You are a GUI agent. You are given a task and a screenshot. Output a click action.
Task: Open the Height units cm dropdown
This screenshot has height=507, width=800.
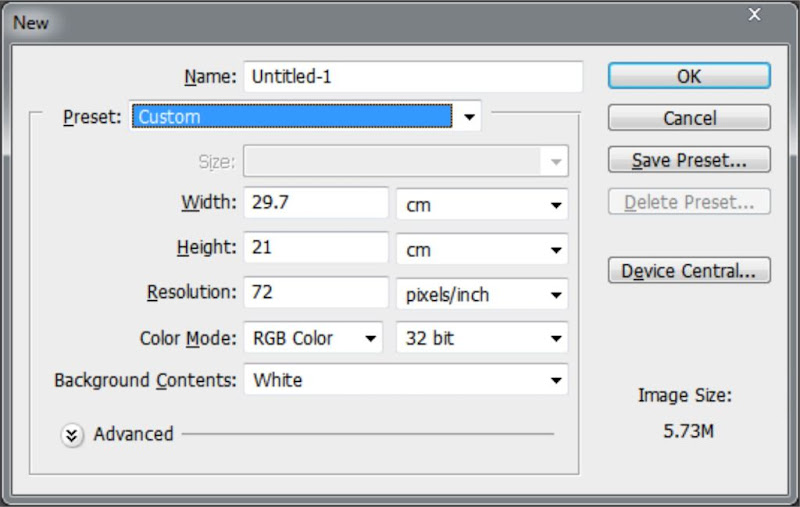482,249
